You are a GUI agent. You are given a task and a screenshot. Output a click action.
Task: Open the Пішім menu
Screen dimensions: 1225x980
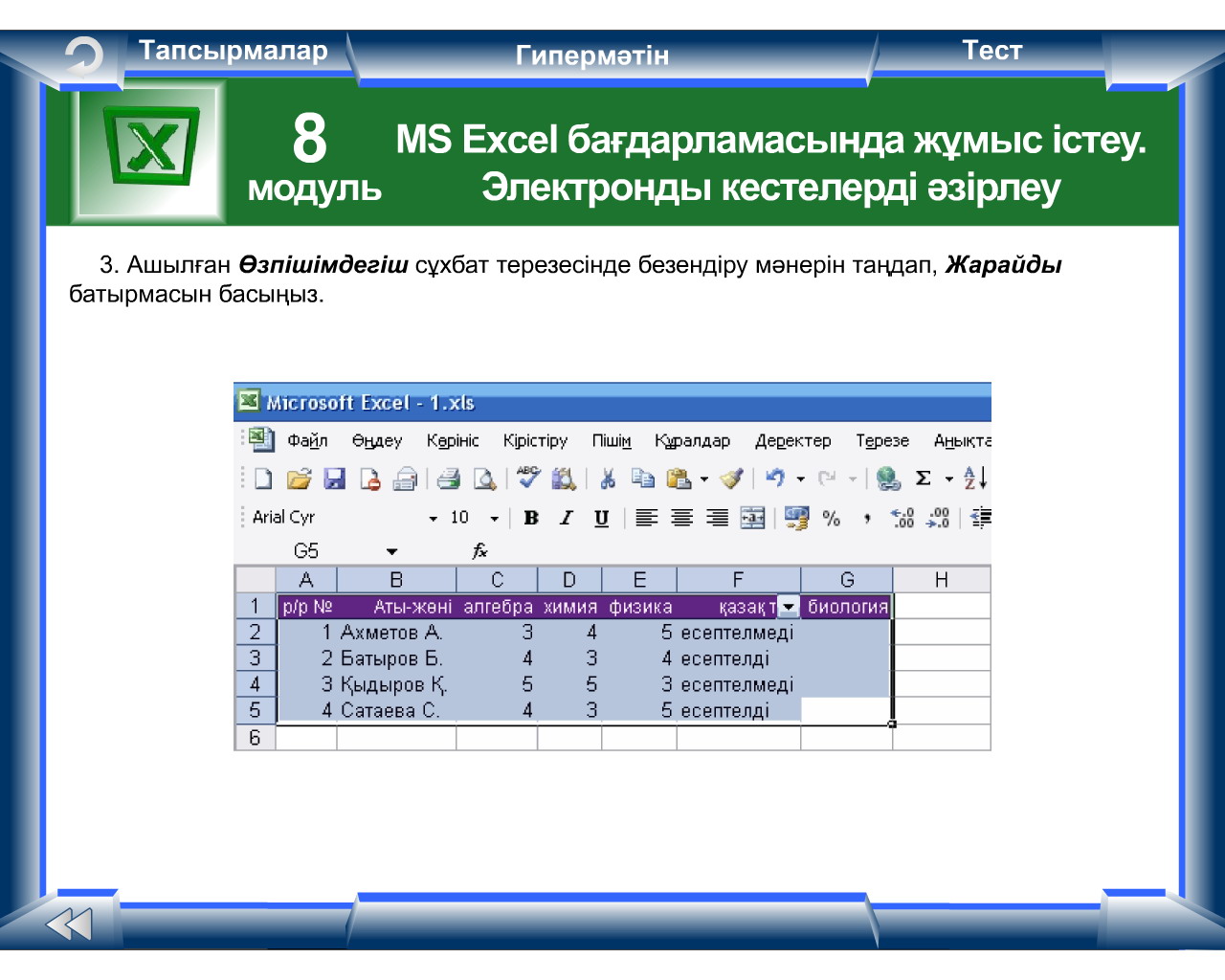[x=612, y=440]
